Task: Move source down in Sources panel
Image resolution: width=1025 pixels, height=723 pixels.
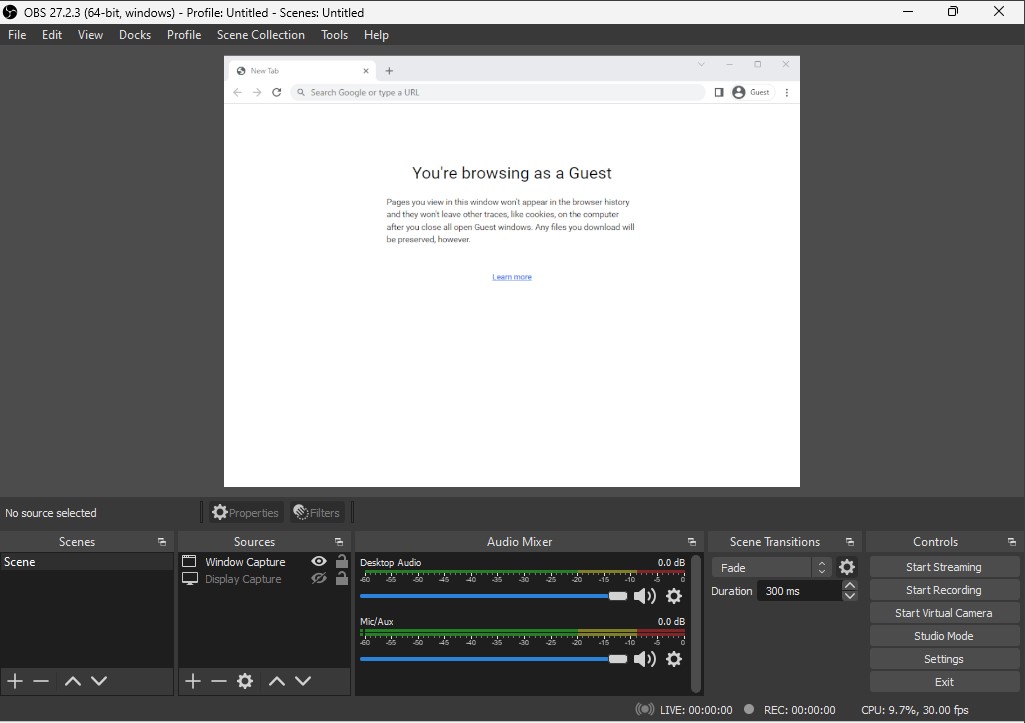Action: 303,681
